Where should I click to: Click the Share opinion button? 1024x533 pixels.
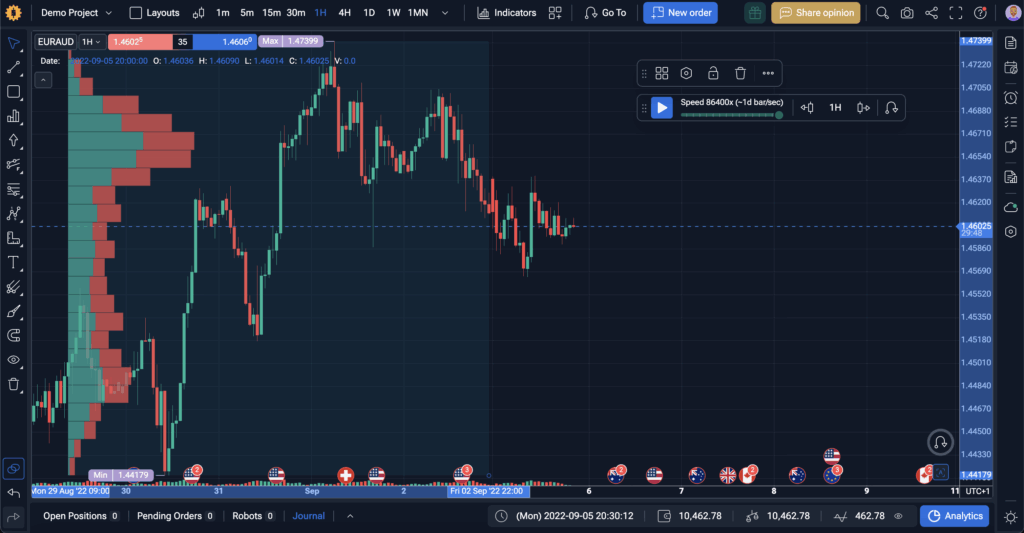tap(816, 13)
